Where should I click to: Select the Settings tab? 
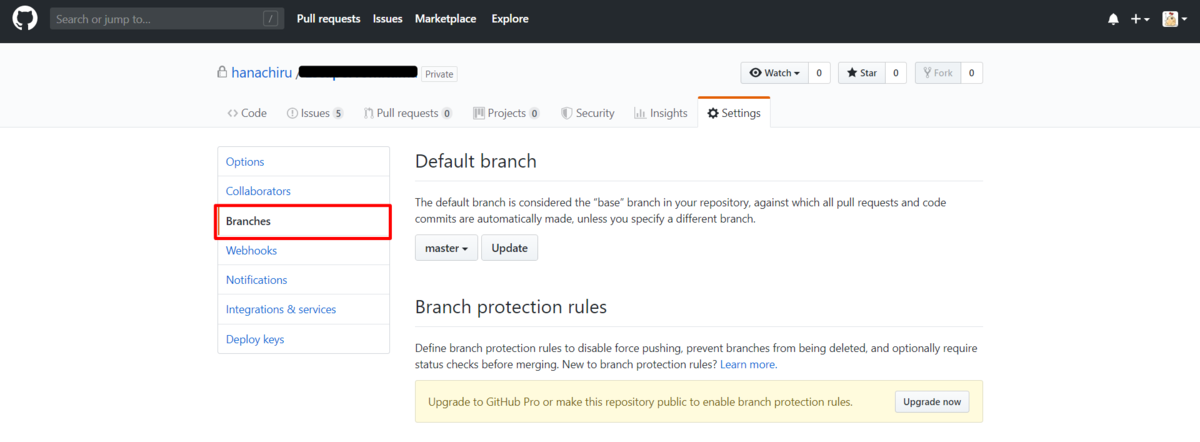pos(734,113)
